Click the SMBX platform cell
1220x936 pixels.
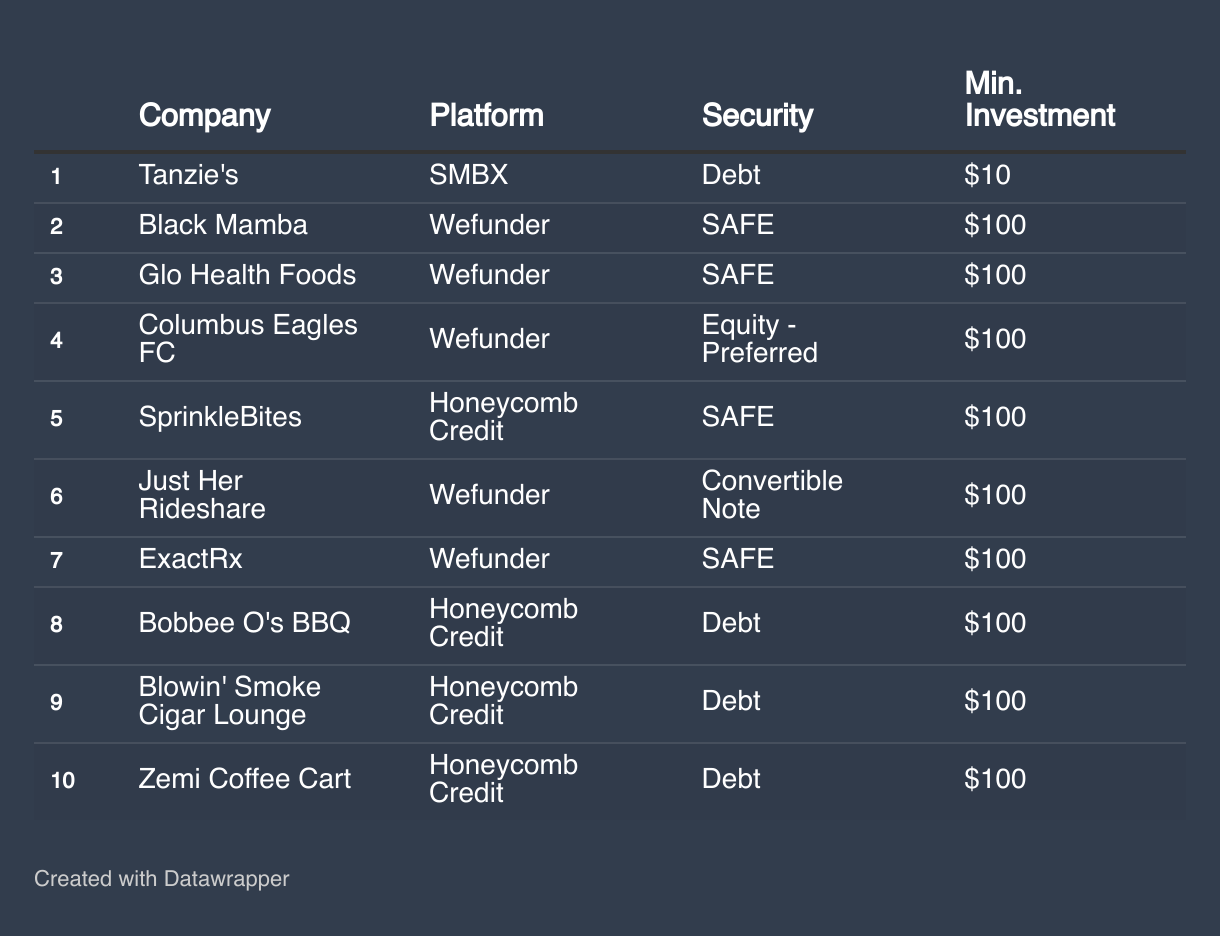(468, 175)
